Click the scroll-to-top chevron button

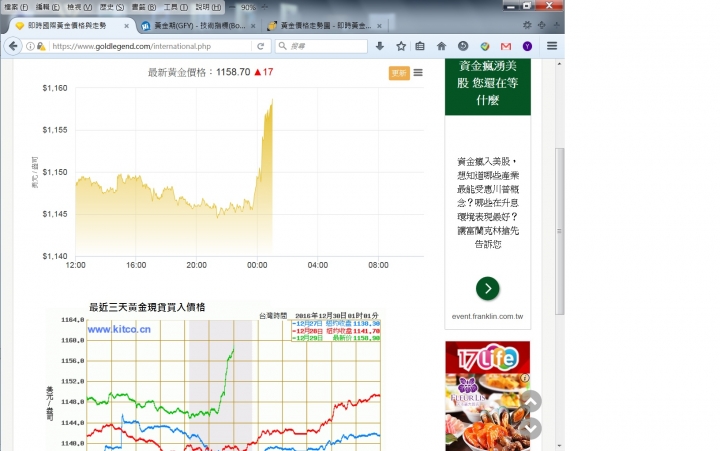click(x=531, y=401)
